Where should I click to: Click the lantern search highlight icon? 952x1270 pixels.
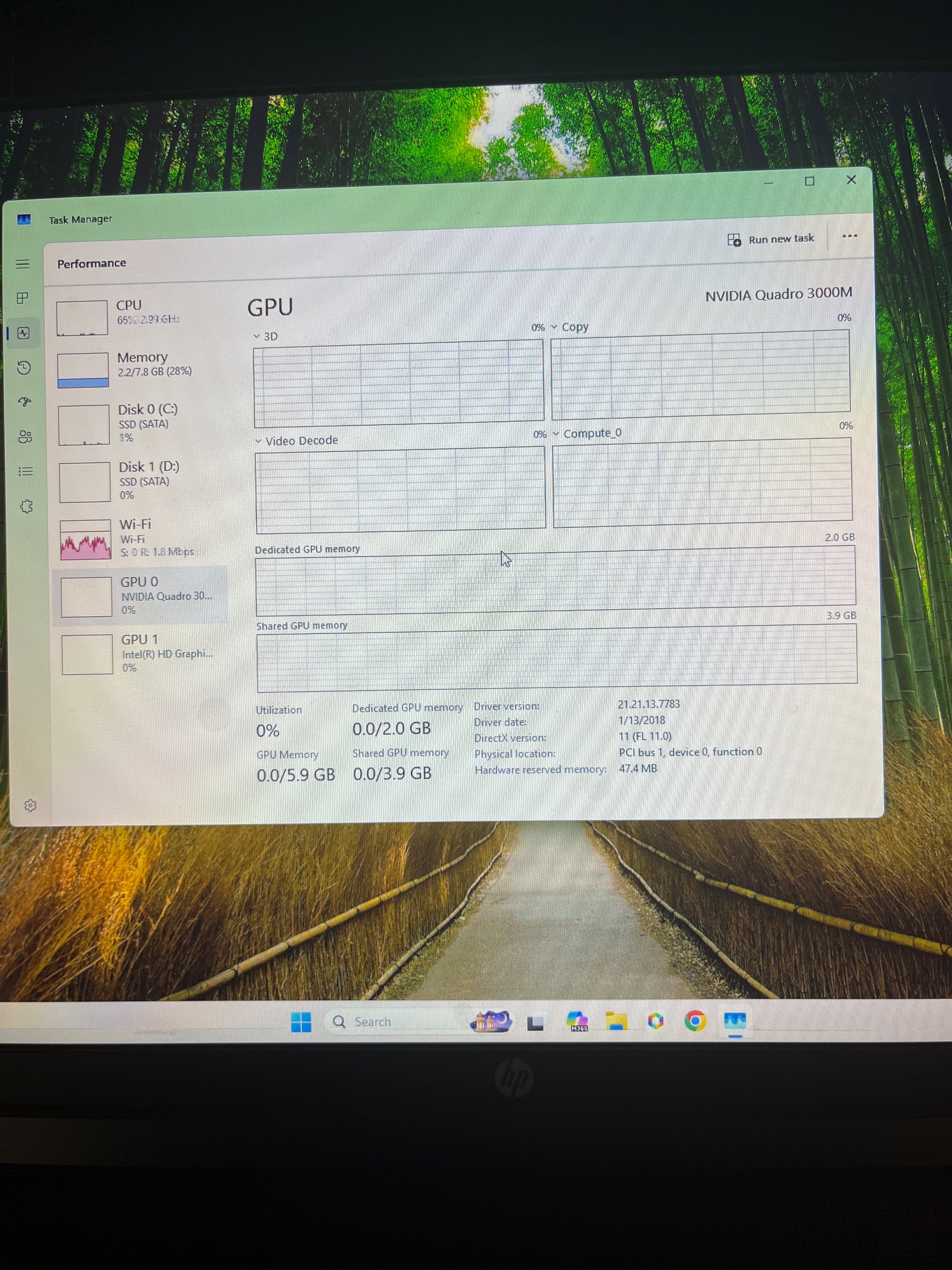491,1021
